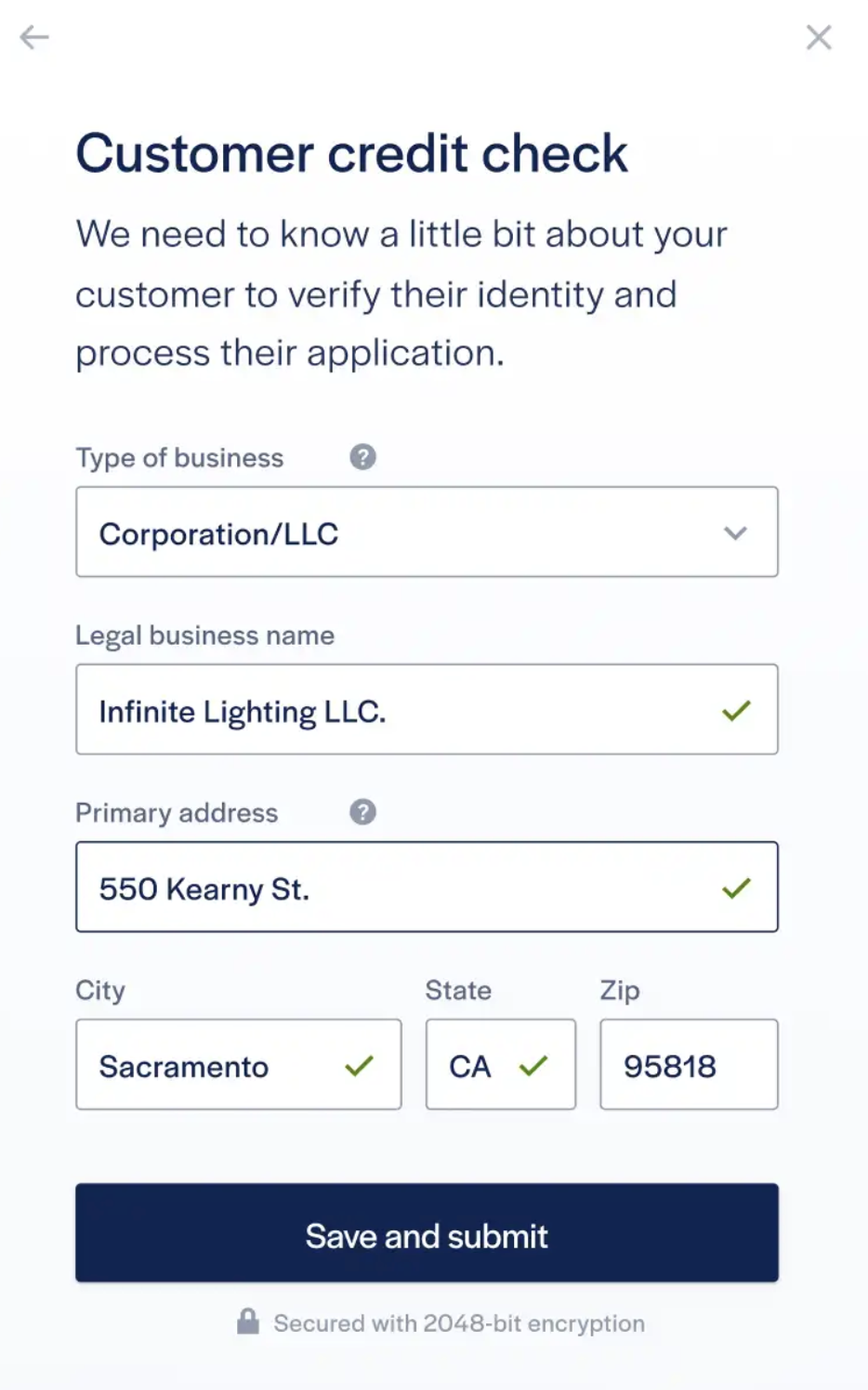
Task: Click Secured with 2048-bit encryption text
Action: coord(459,1323)
